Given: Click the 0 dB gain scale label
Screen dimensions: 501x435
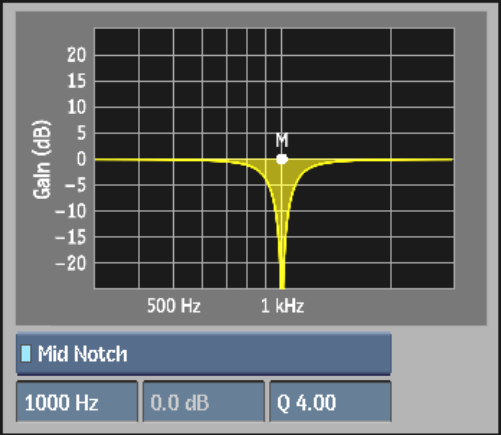Looking at the screenshot, I should 81,159.
